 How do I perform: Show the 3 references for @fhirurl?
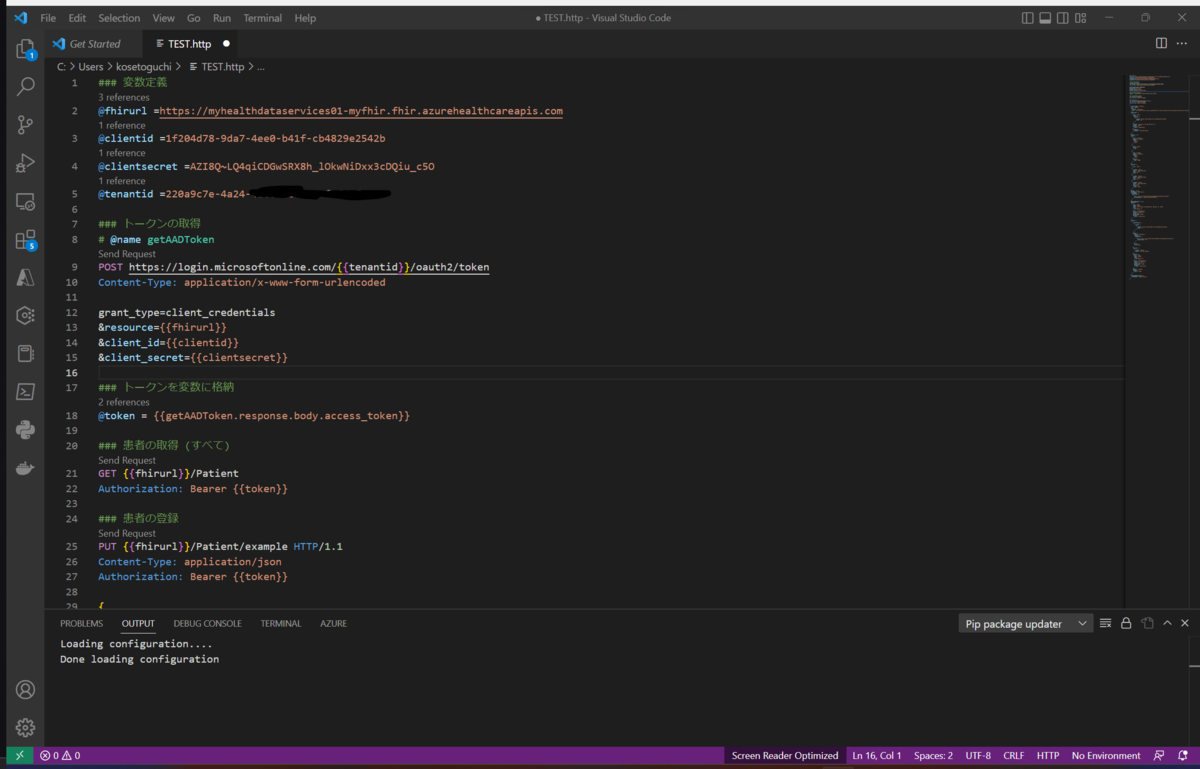(123, 97)
